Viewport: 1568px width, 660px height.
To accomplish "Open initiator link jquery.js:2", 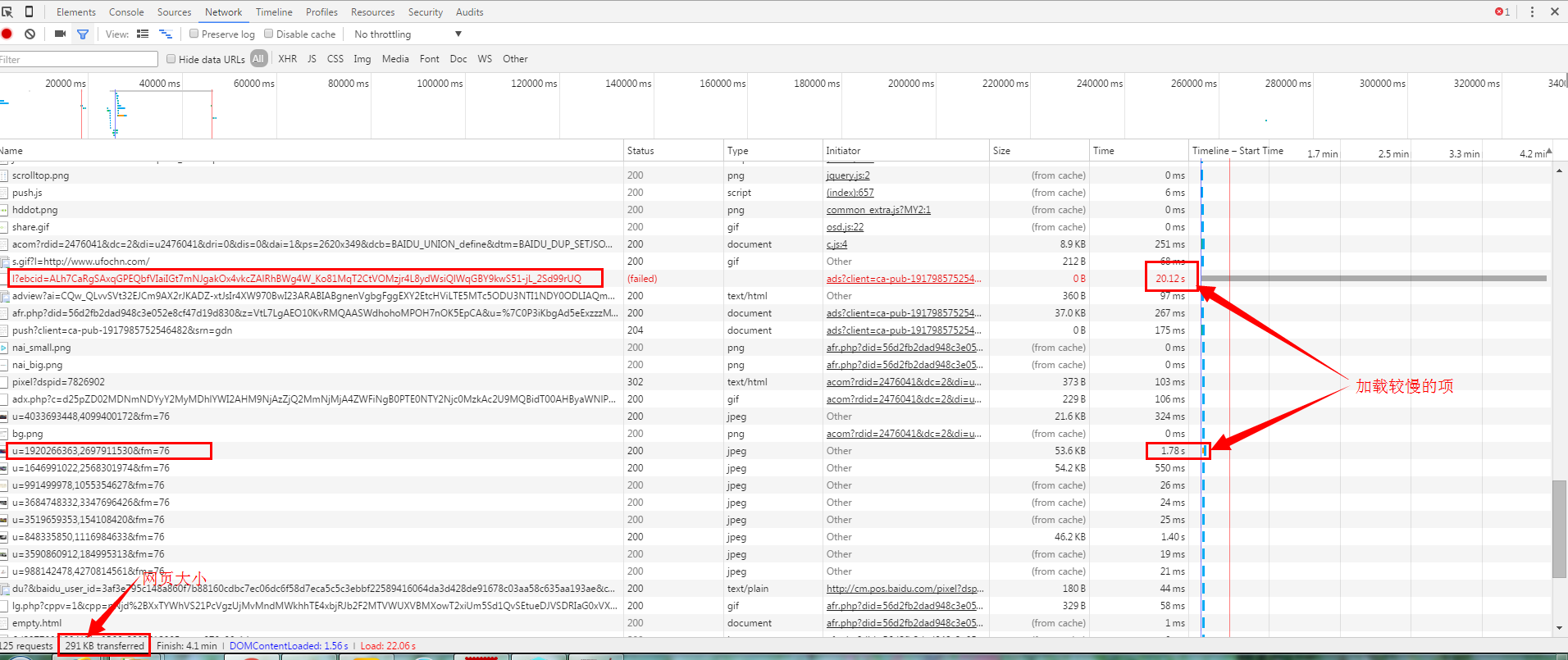I will click(x=848, y=175).
